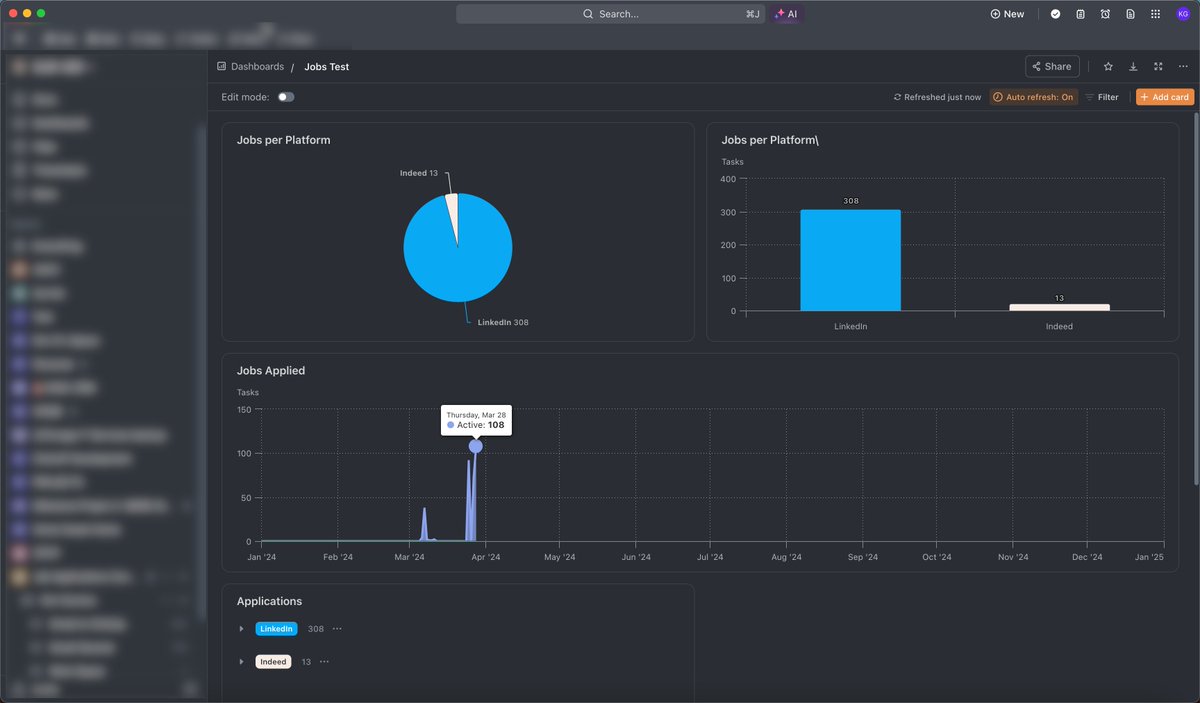Open the dashboard more options ellipsis
Image resolution: width=1200 pixels, height=703 pixels.
pyautogui.click(x=1183, y=67)
